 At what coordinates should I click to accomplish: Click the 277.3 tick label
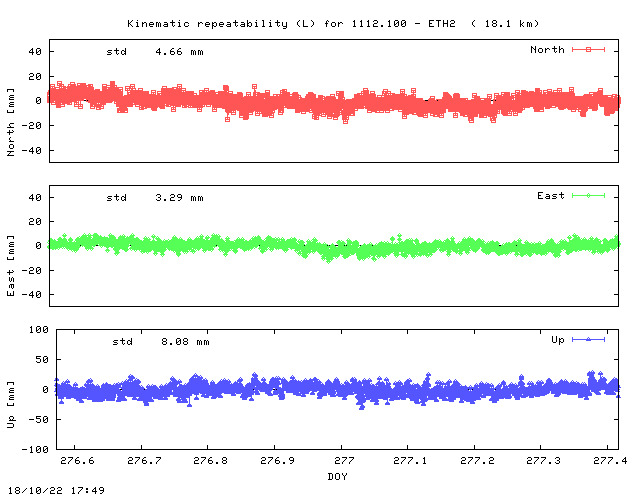544,460
